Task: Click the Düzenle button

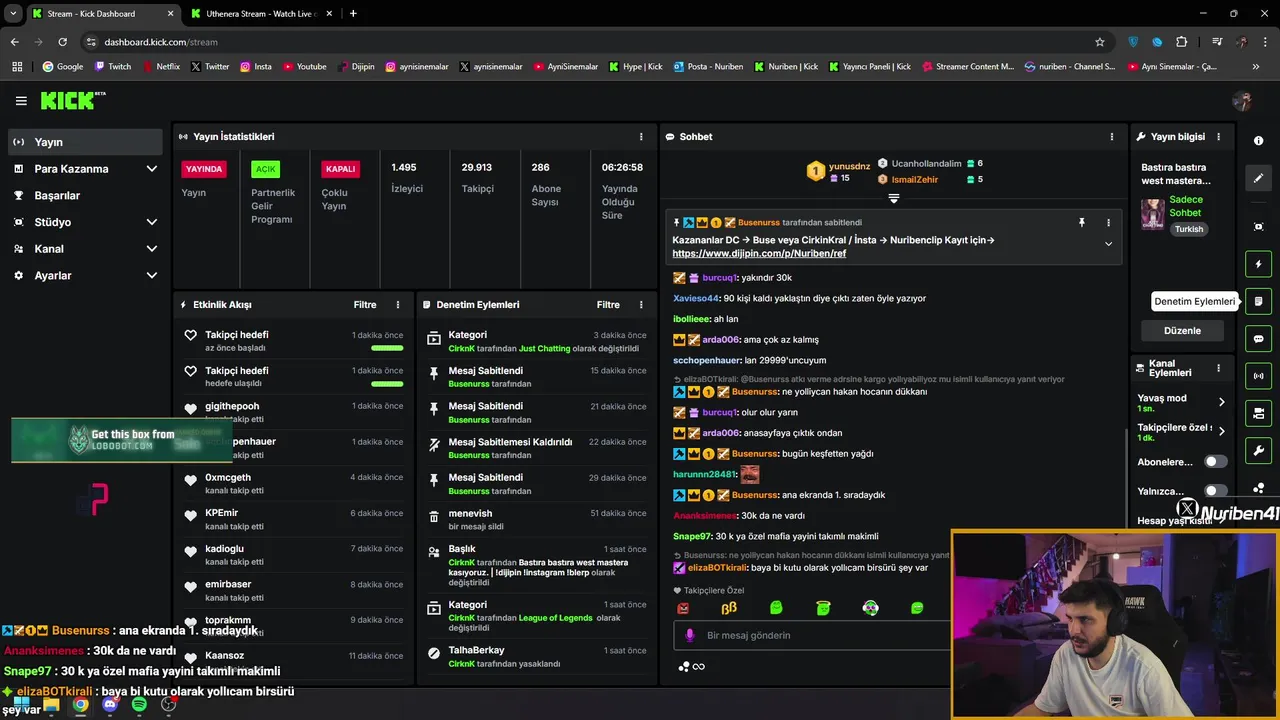Action: pyautogui.click(x=1182, y=331)
